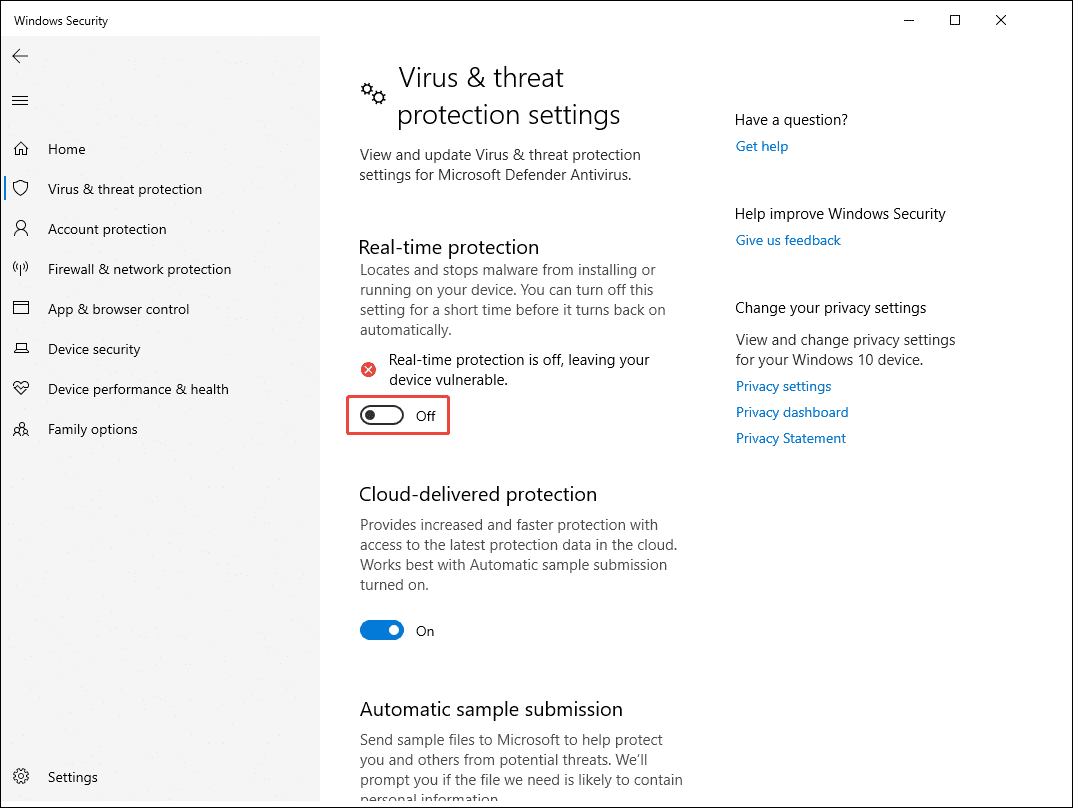Click the Device security icon
1073x808 pixels.
pos(21,348)
